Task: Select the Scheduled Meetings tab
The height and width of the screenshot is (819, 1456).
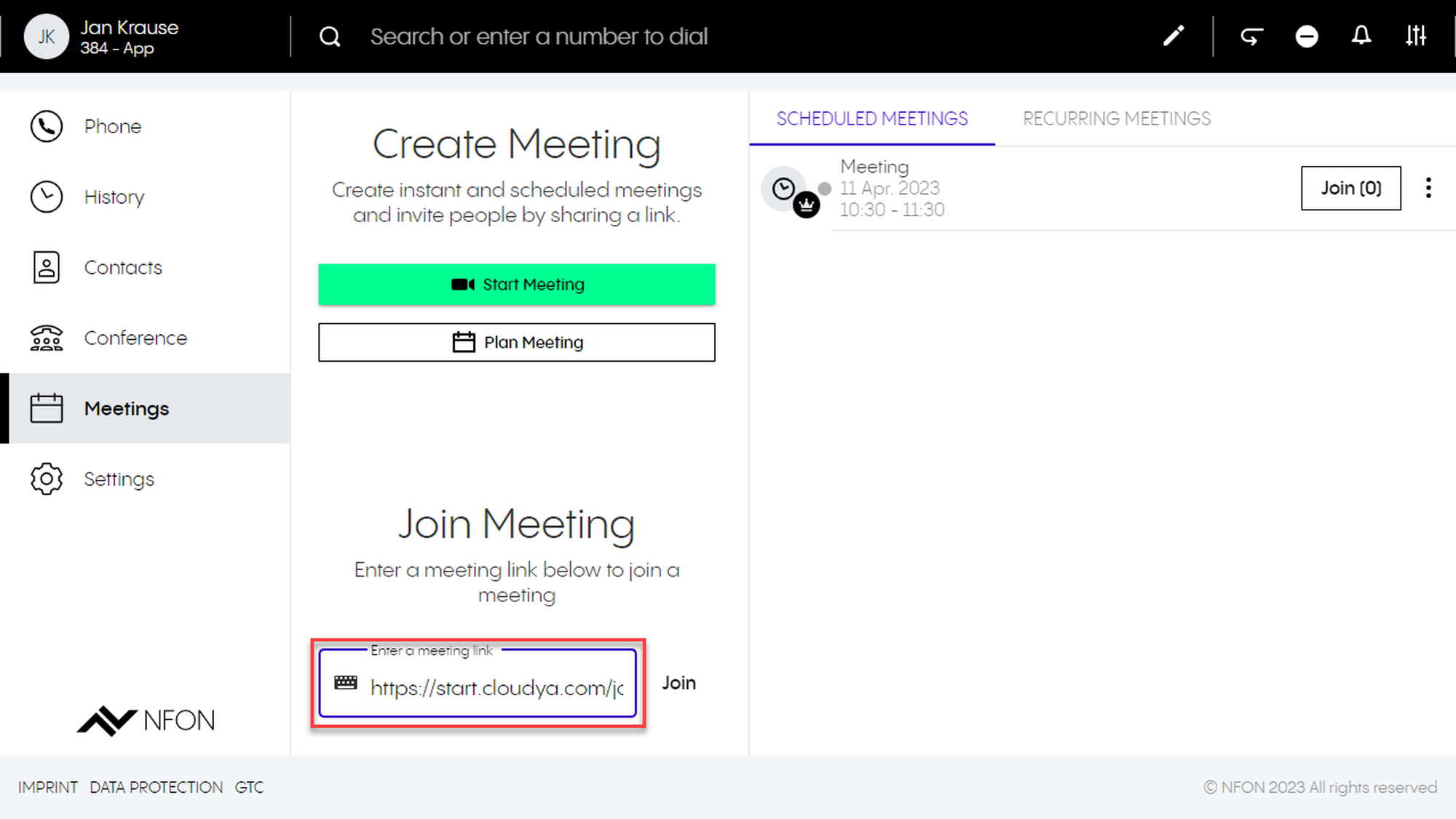Action: [x=871, y=119]
